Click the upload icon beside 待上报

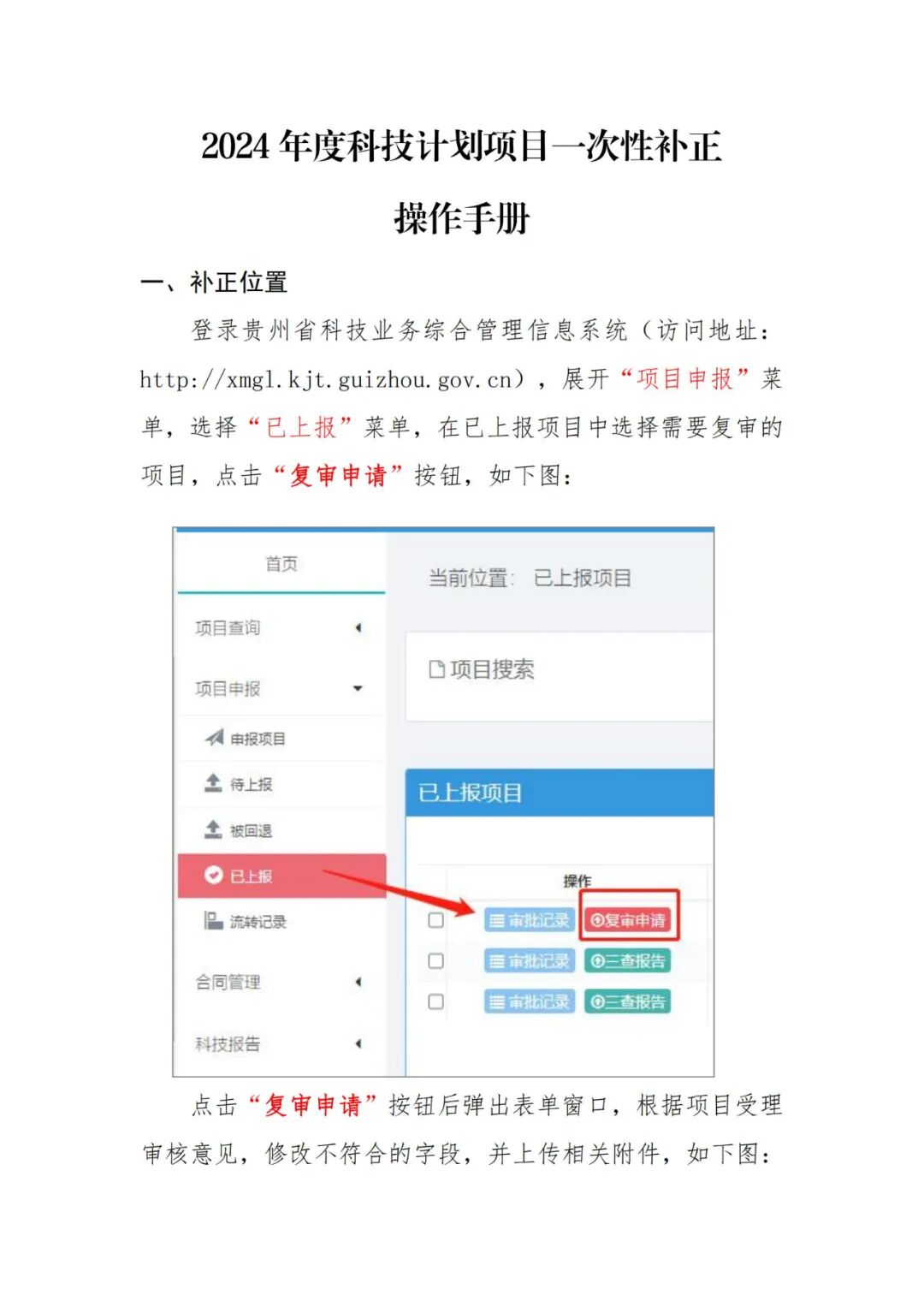pos(213,782)
